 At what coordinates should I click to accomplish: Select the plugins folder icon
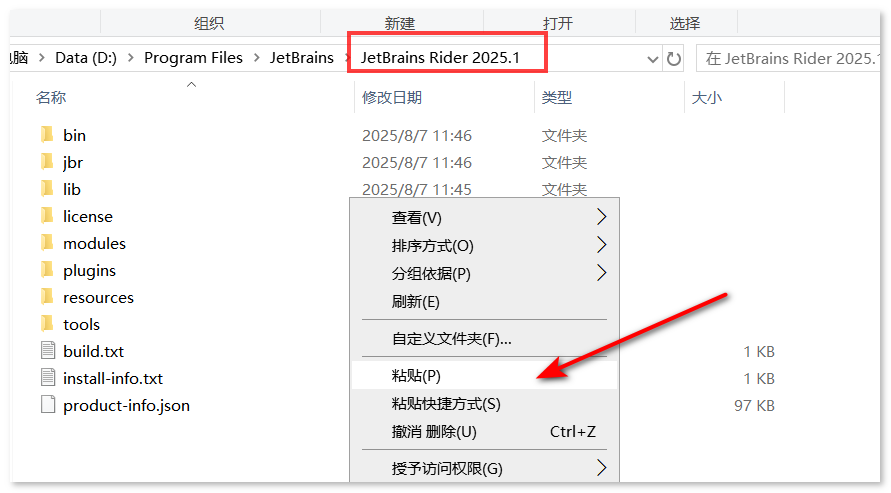(47, 270)
